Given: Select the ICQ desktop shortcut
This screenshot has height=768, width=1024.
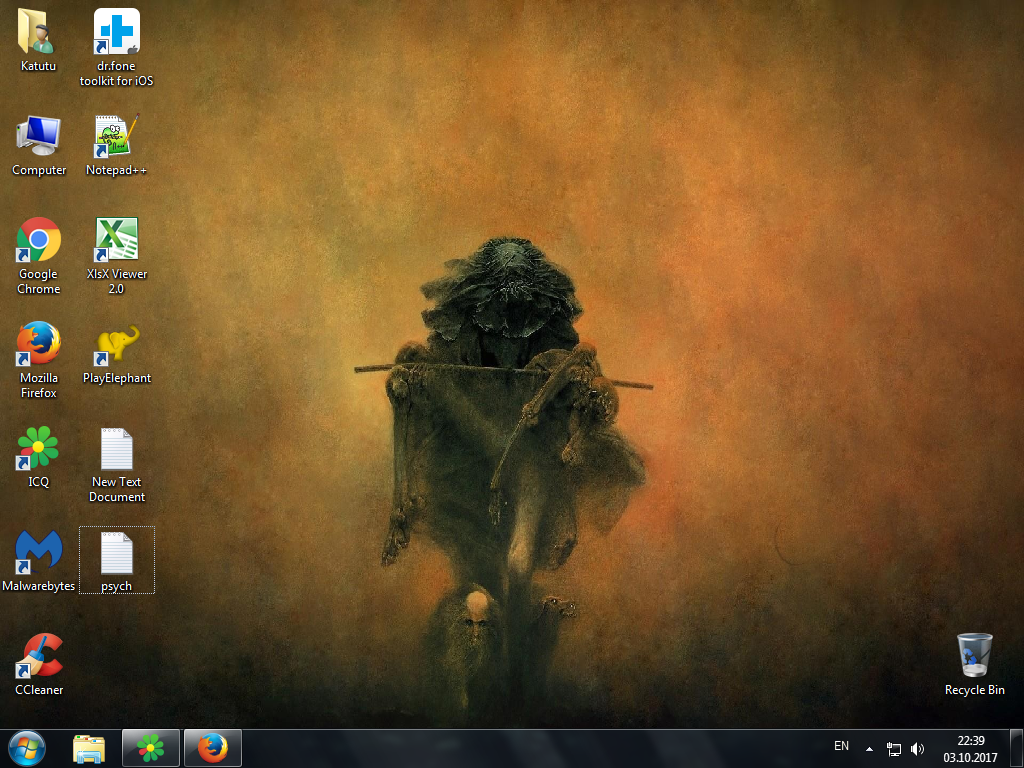Looking at the screenshot, I should (38, 448).
